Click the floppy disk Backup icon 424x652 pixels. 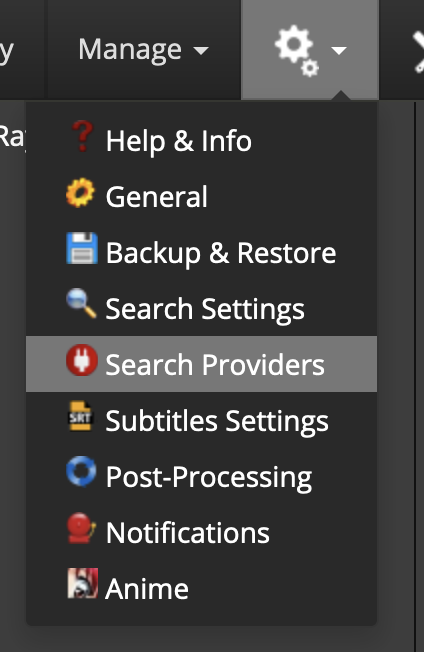82,248
